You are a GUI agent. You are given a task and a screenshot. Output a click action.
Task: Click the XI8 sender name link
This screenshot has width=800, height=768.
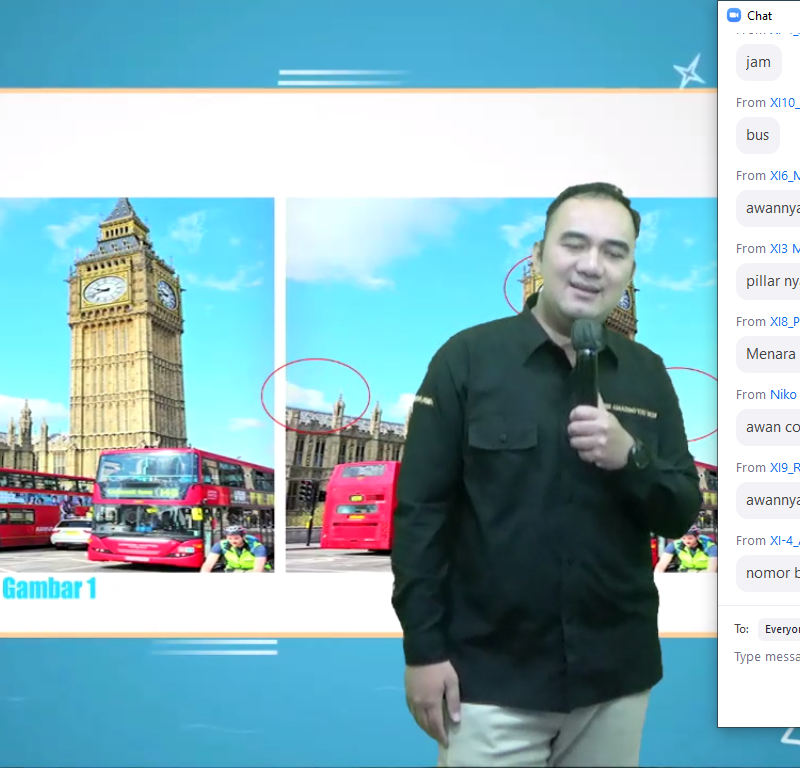click(784, 321)
